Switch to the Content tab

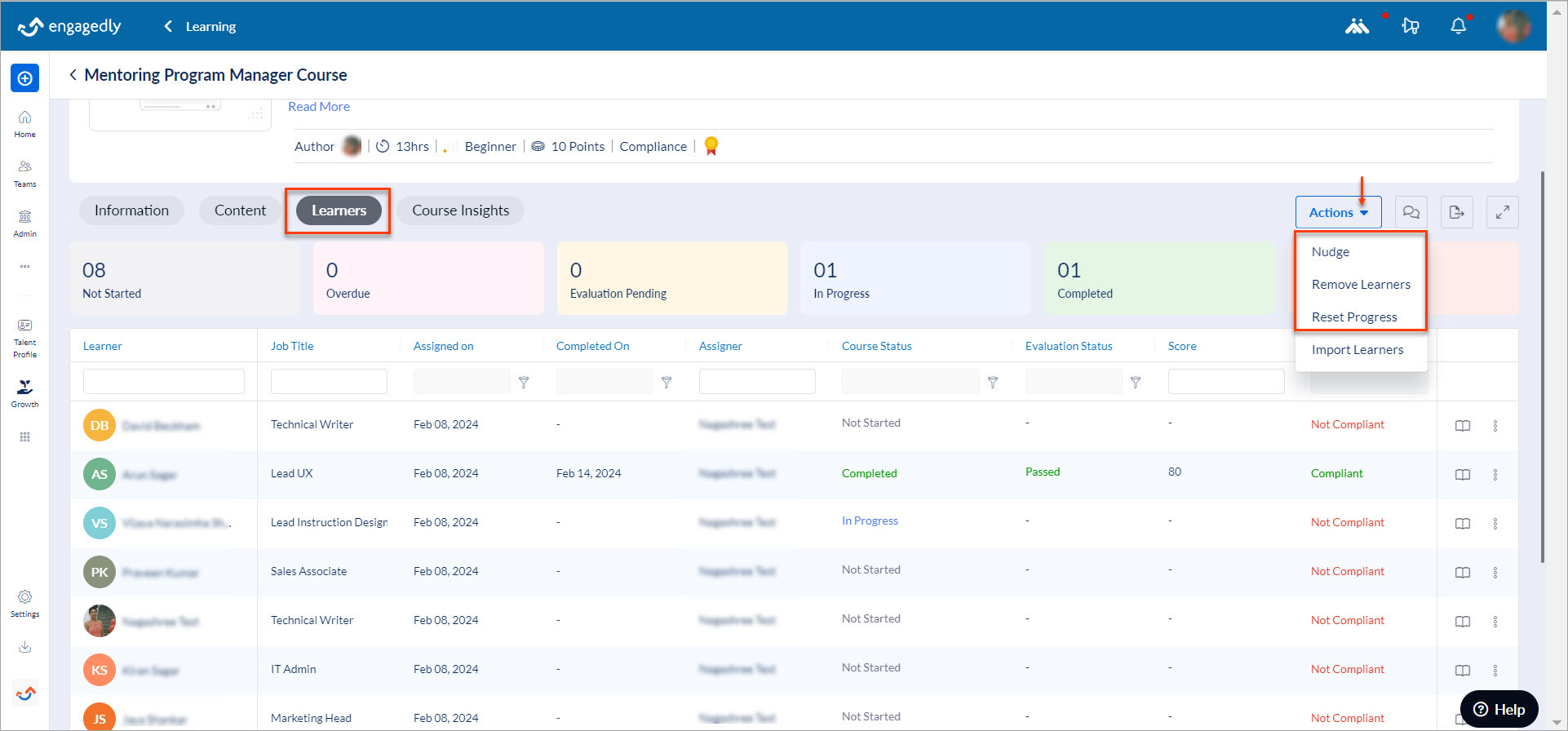[240, 210]
